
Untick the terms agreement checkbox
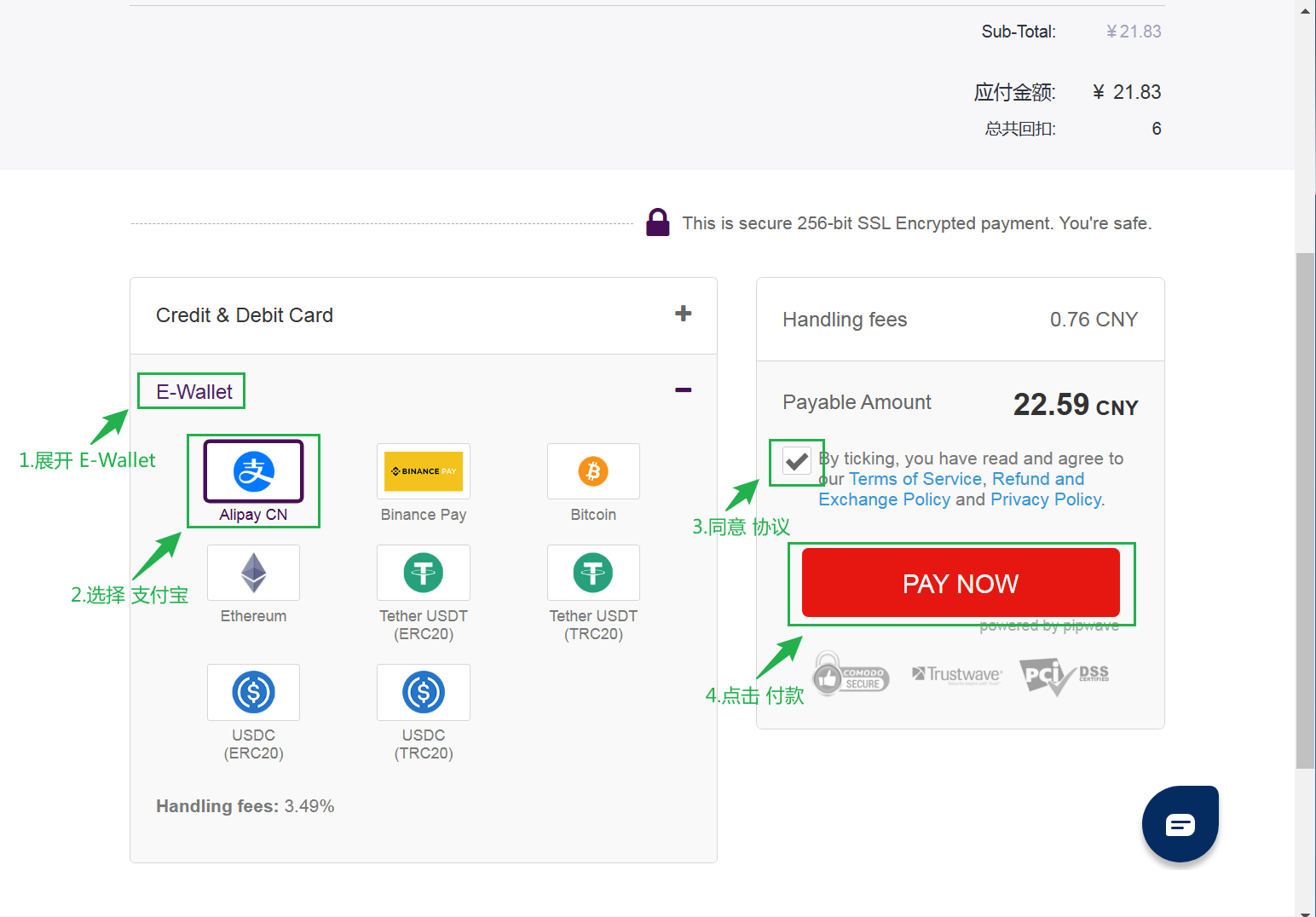coord(797,462)
